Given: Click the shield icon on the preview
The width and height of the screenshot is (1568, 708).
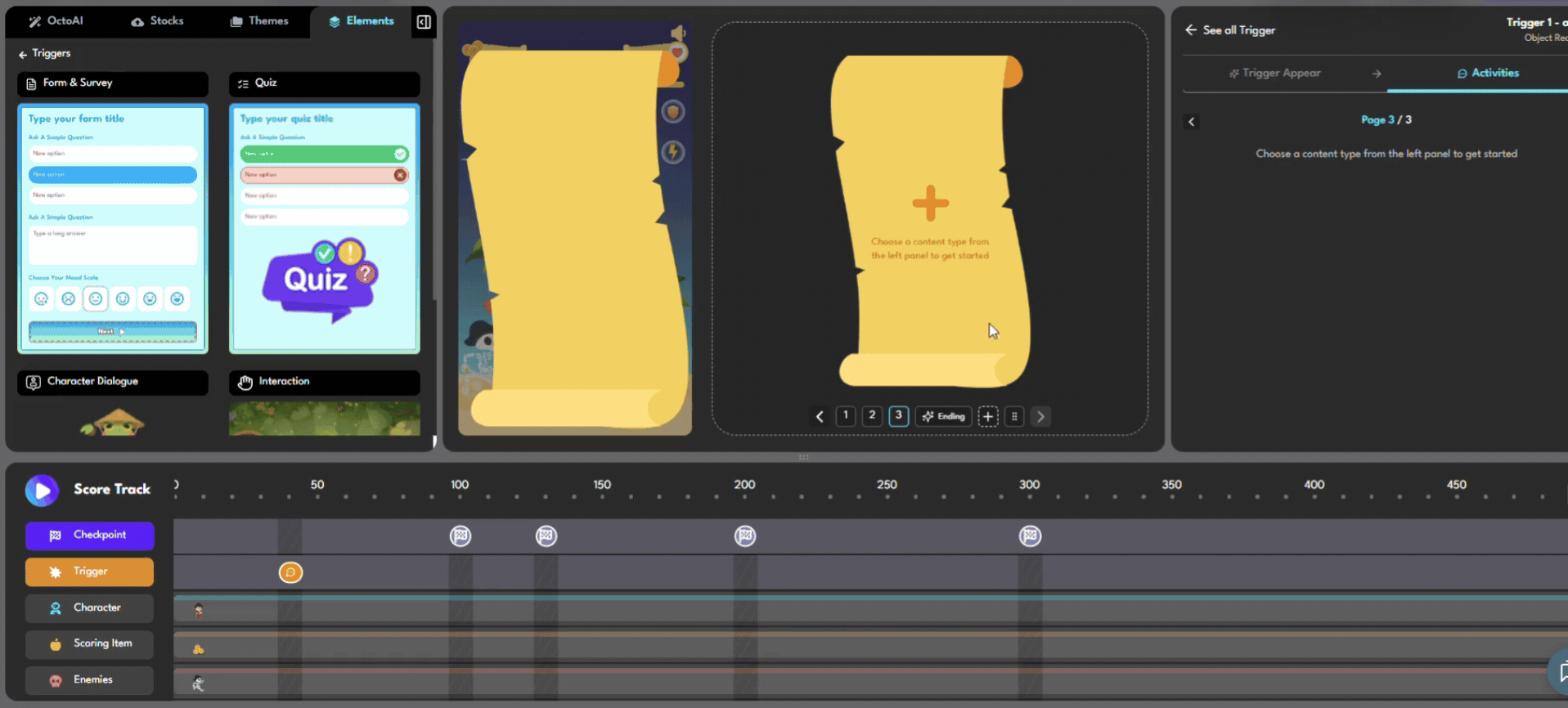Looking at the screenshot, I should [672, 112].
